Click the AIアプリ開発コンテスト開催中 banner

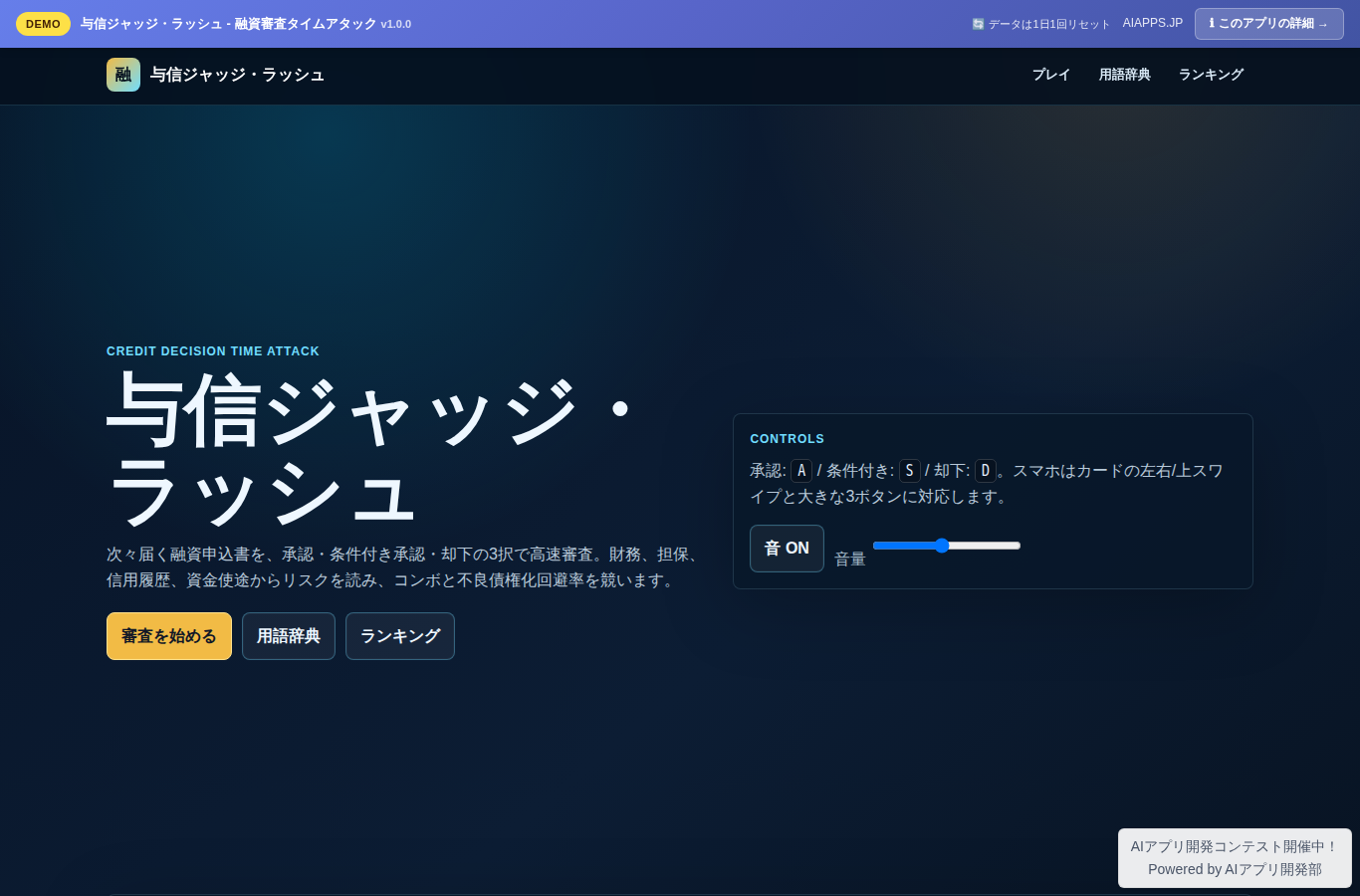point(1235,846)
